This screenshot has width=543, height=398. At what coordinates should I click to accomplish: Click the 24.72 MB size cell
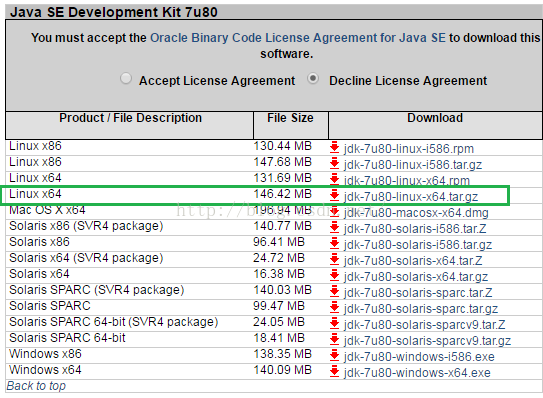(x=279, y=258)
